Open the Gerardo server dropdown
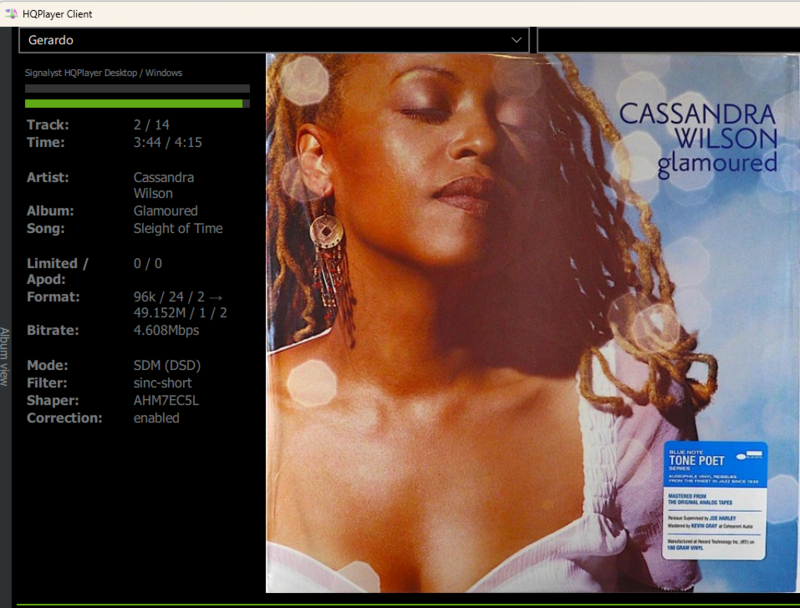 pyautogui.click(x=272, y=40)
